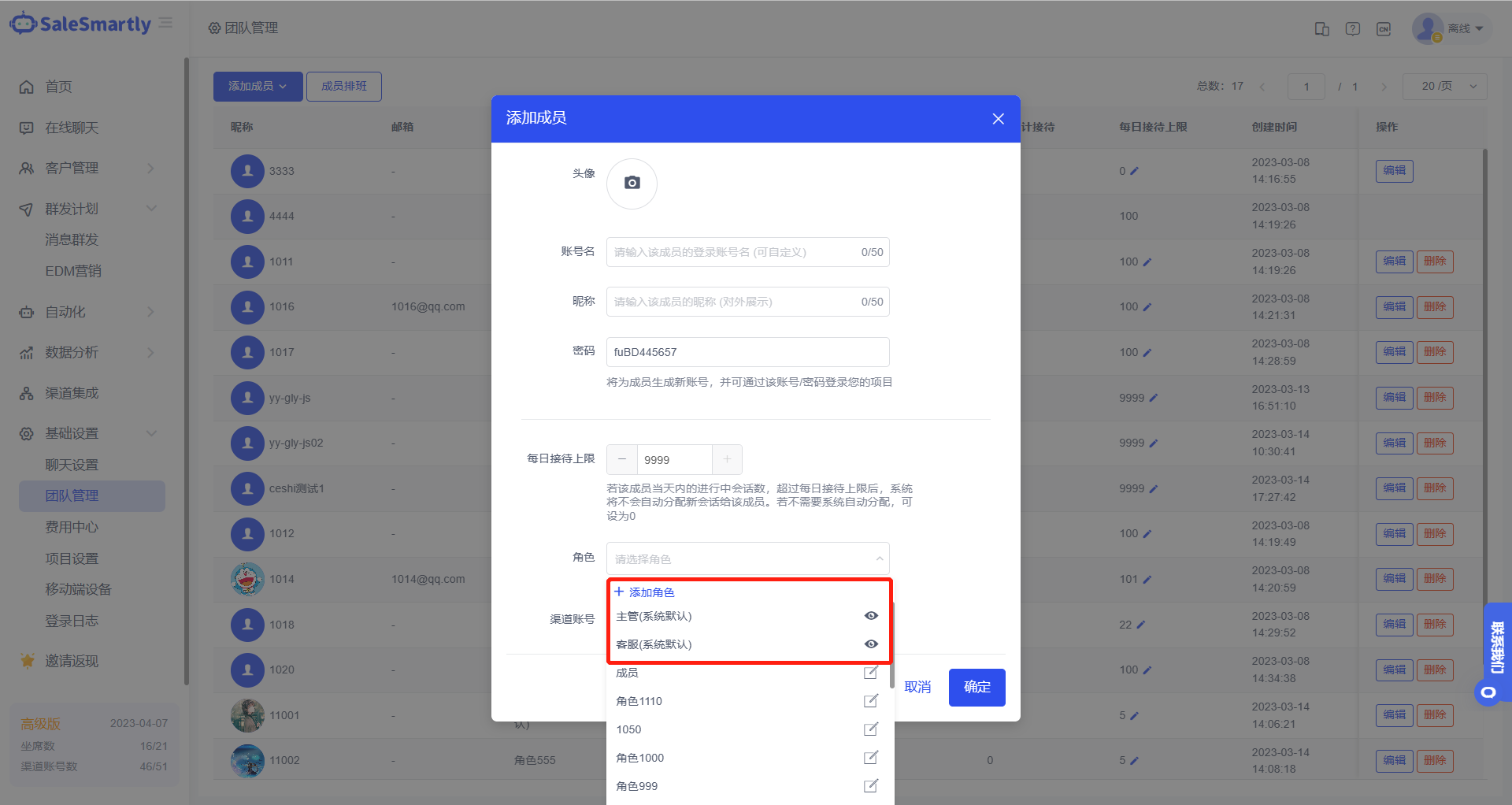The width and height of the screenshot is (1512, 805).
Task: Click the edit icon for role 角色1110
Action: click(x=871, y=701)
